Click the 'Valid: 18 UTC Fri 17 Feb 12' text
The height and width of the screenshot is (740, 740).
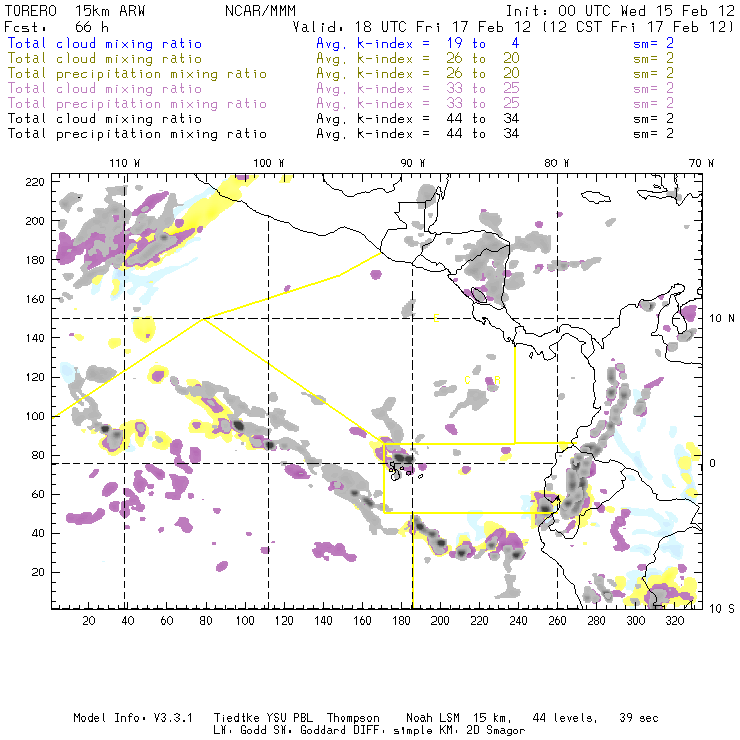point(412,27)
